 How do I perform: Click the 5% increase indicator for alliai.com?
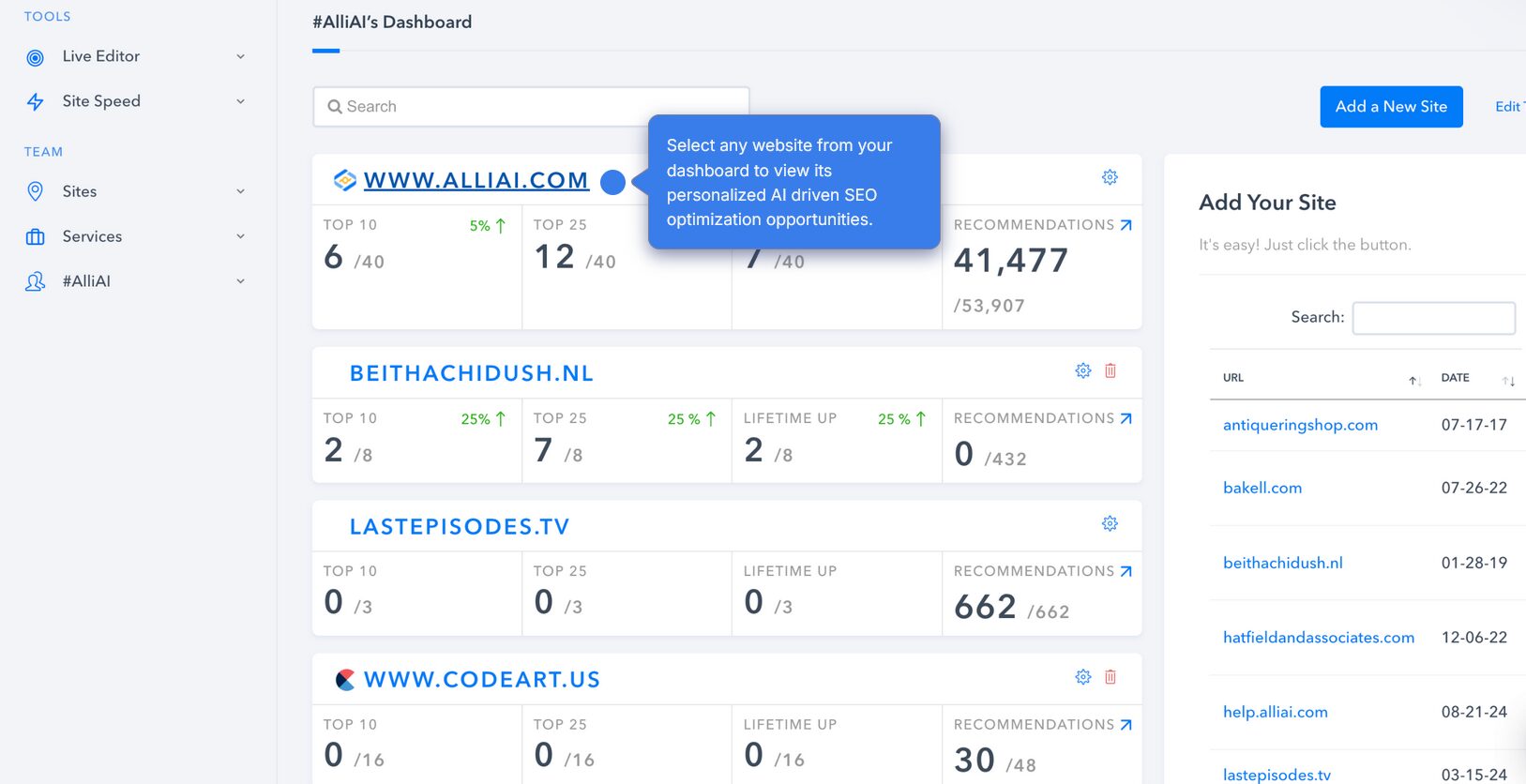pos(488,226)
